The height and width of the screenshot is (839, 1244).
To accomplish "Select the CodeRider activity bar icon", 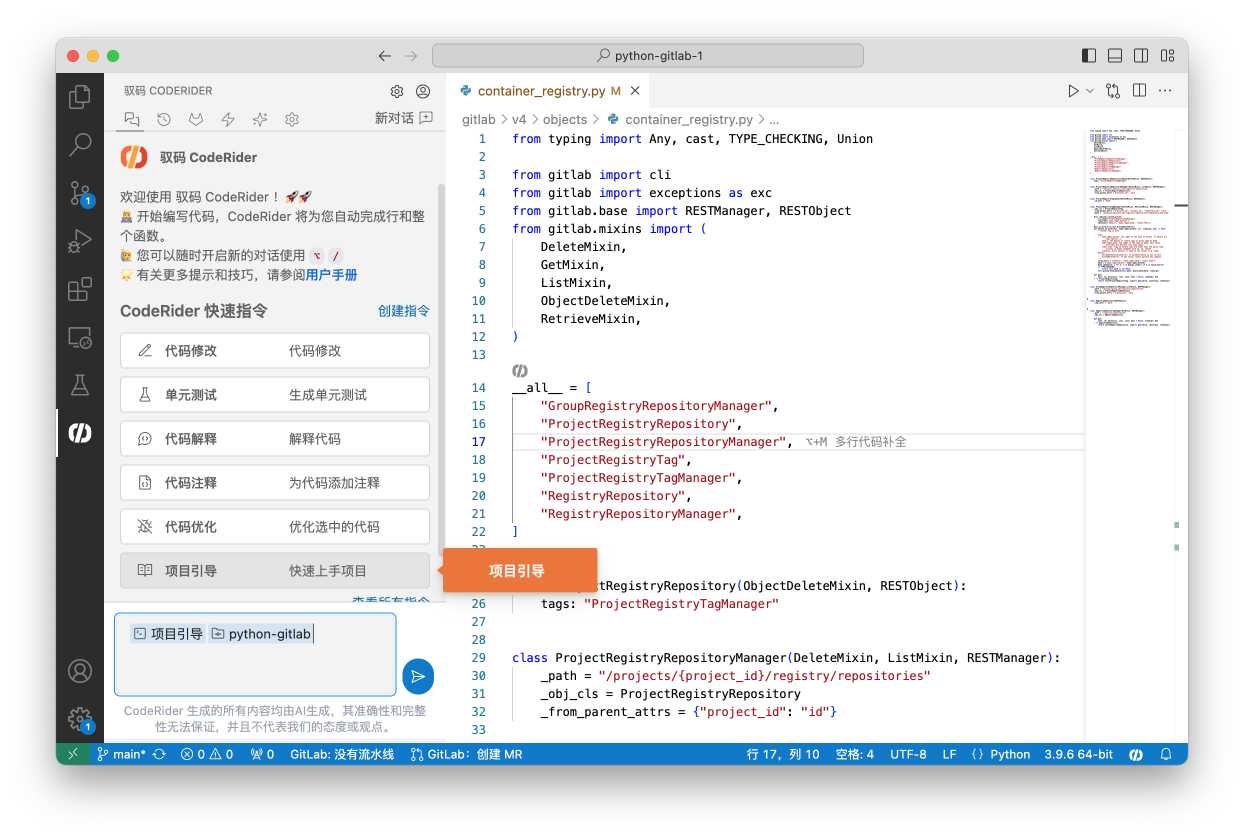I will [80, 433].
